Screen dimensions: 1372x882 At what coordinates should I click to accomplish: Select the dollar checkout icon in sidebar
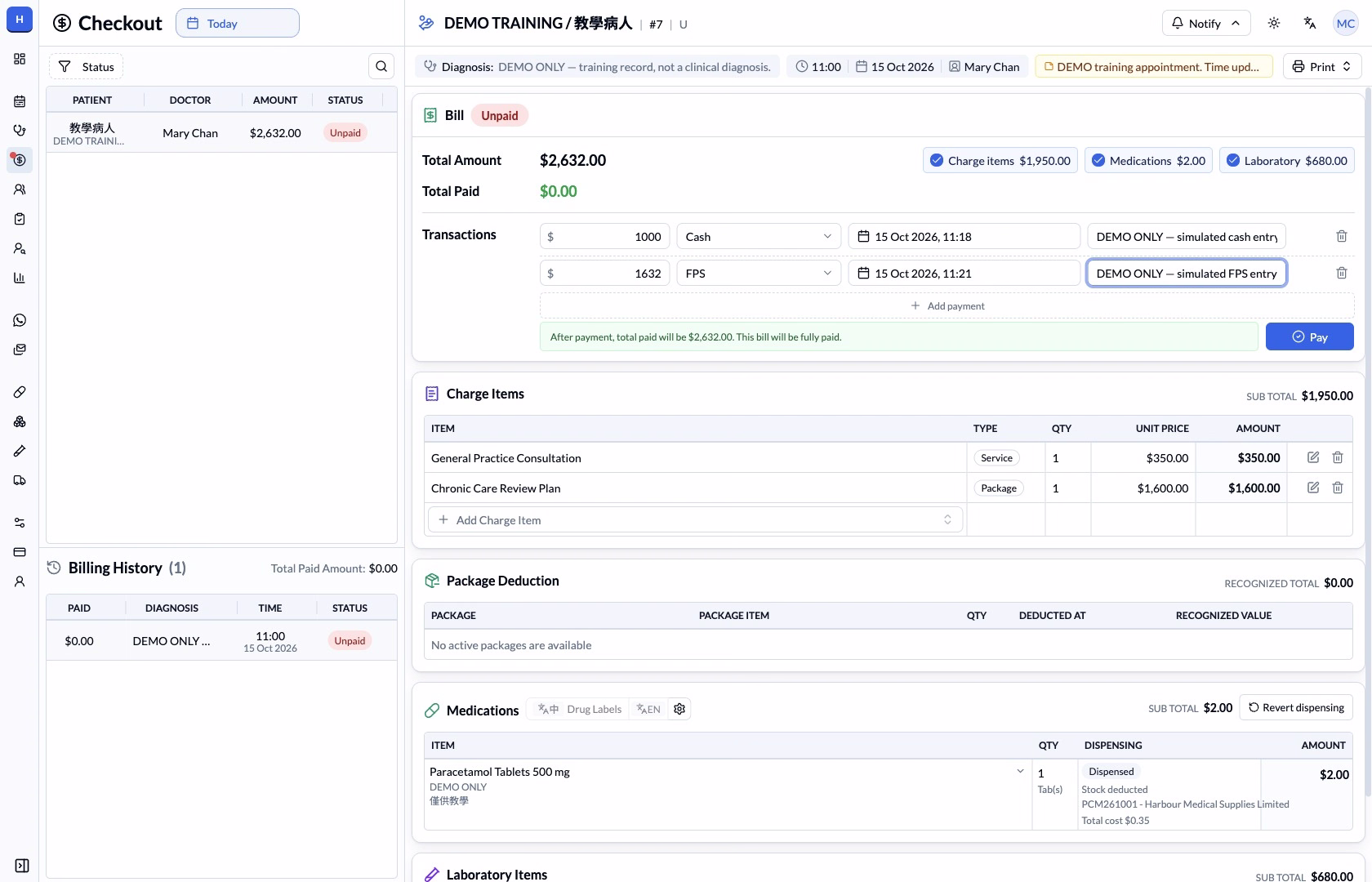click(20, 160)
